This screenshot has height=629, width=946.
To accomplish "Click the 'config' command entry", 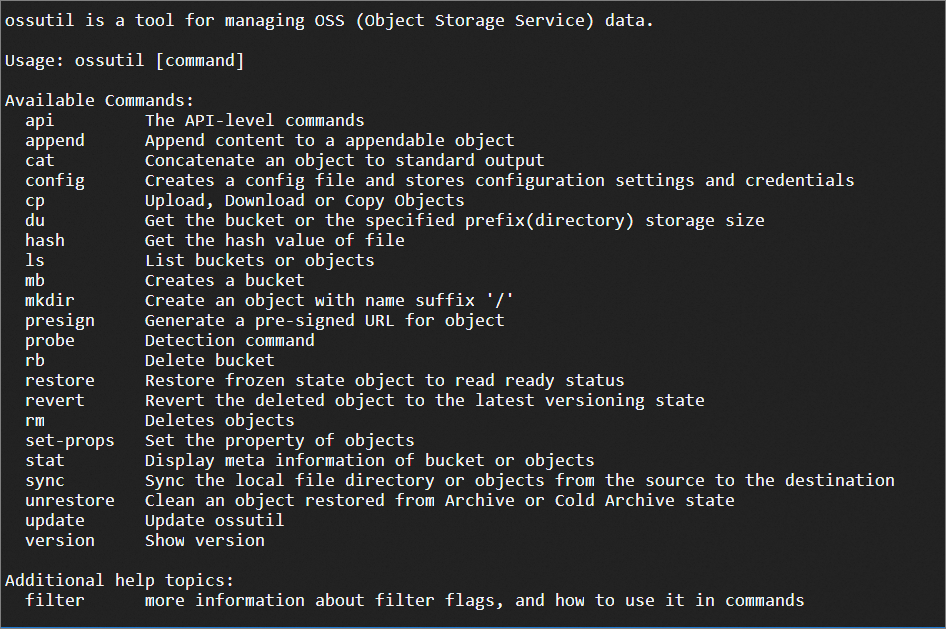I will pos(55,180).
